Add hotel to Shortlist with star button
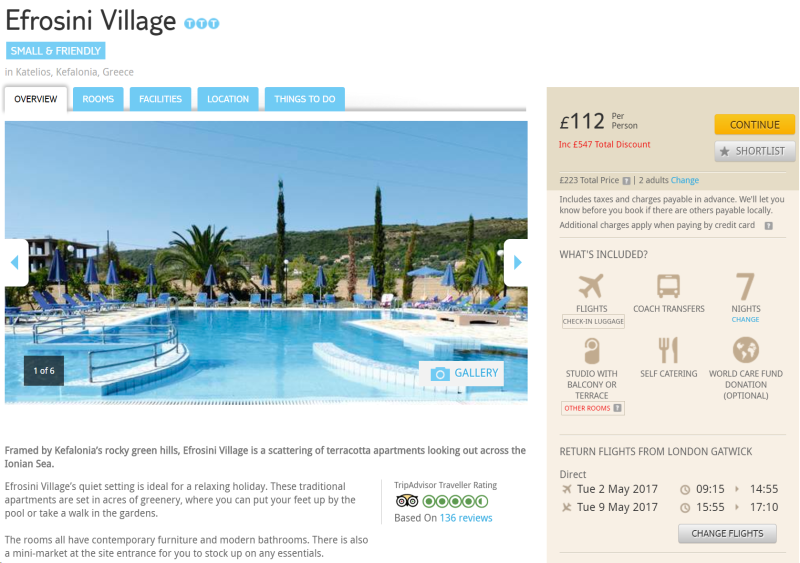 755,151
